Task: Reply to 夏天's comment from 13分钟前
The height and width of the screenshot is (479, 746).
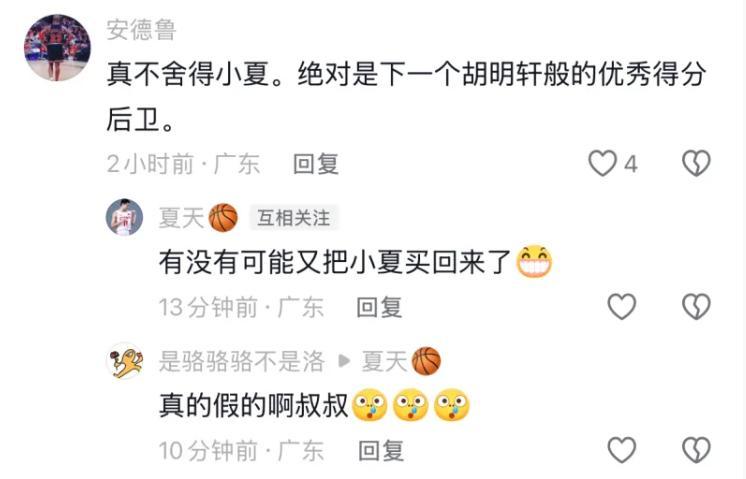Action: click(379, 307)
